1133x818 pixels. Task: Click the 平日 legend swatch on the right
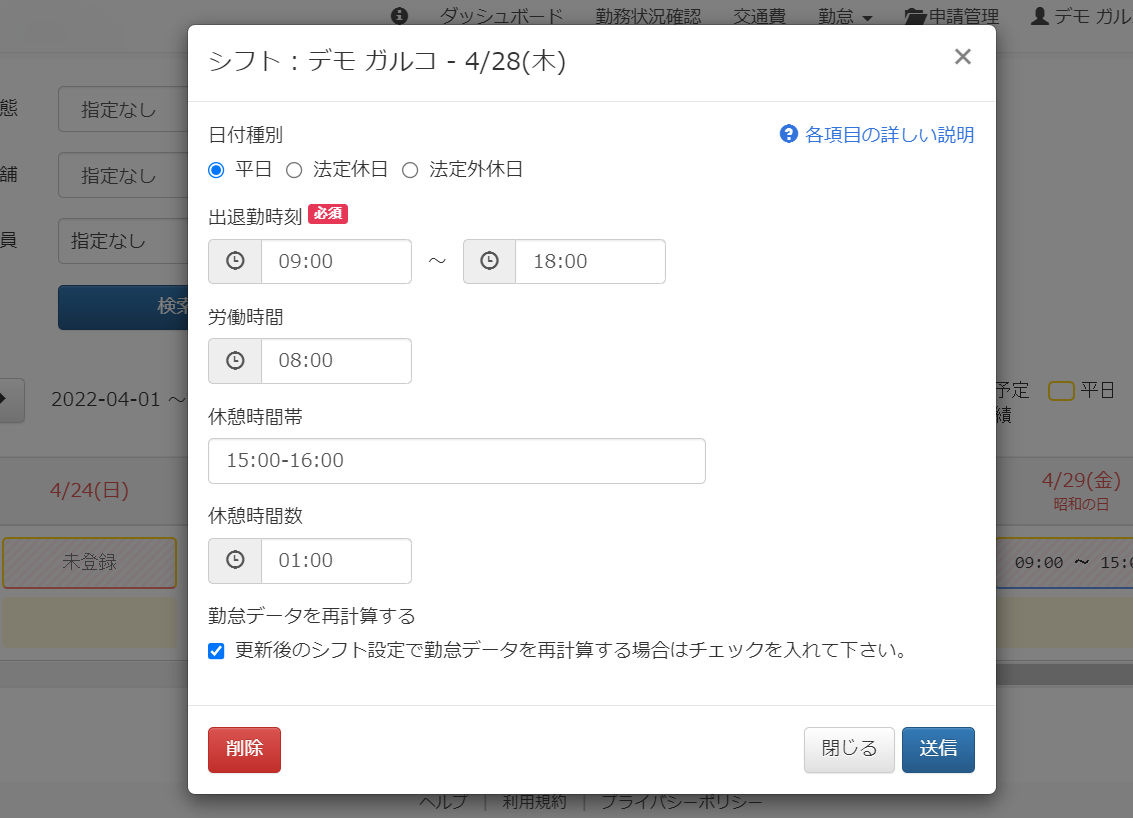[x=1061, y=391]
